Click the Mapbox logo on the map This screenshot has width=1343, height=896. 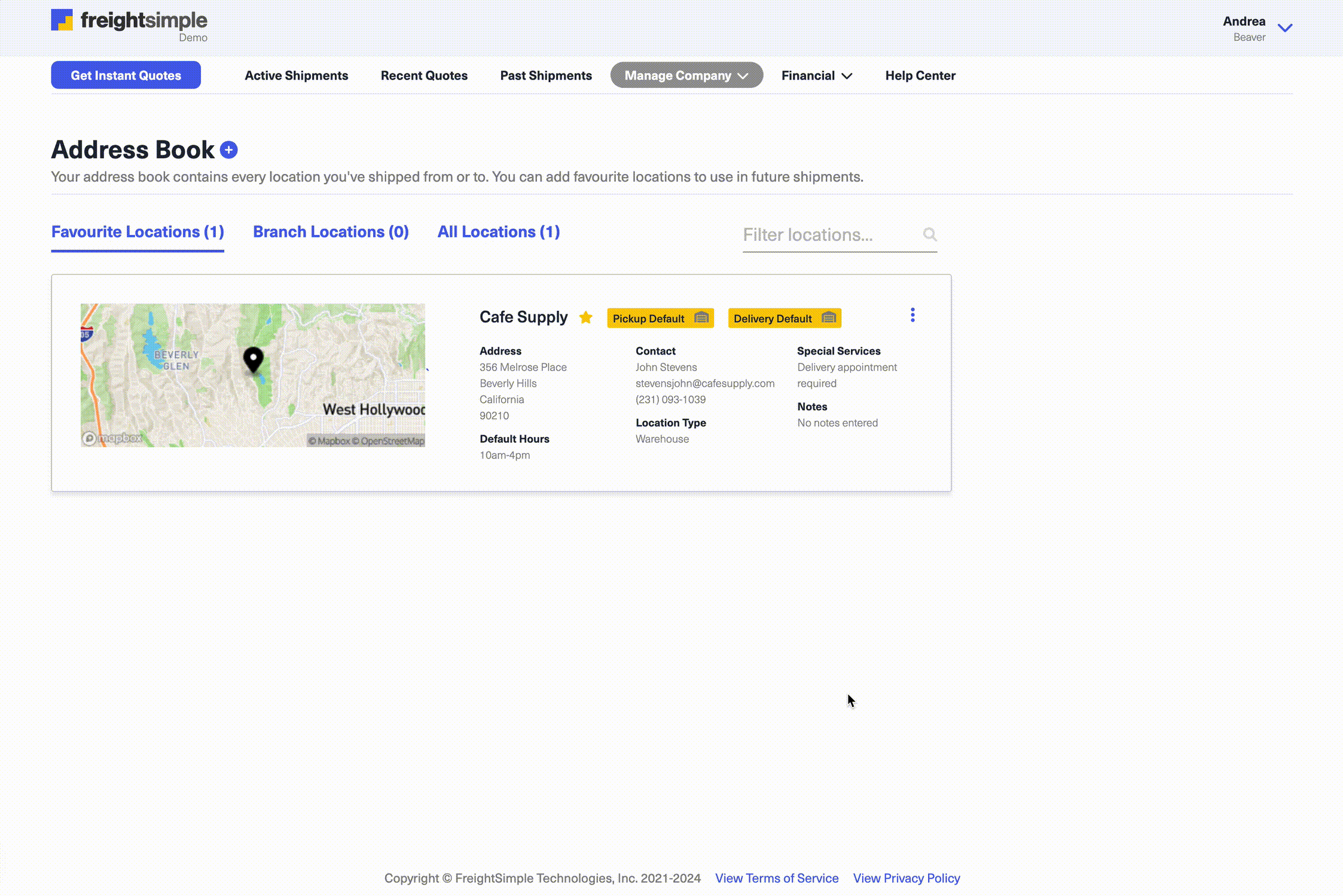click(112, 438)
